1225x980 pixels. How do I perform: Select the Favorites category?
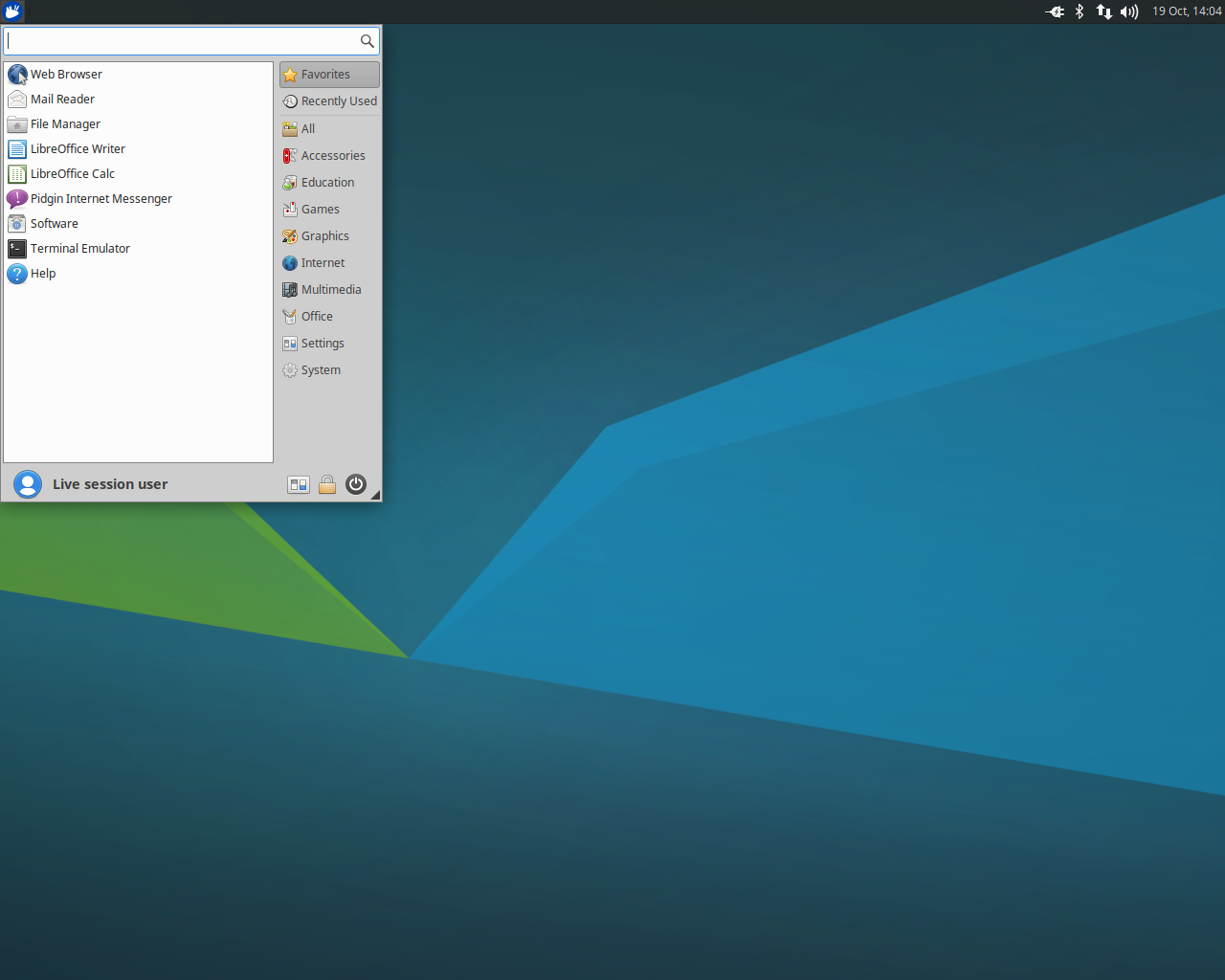tap(329, 75)
